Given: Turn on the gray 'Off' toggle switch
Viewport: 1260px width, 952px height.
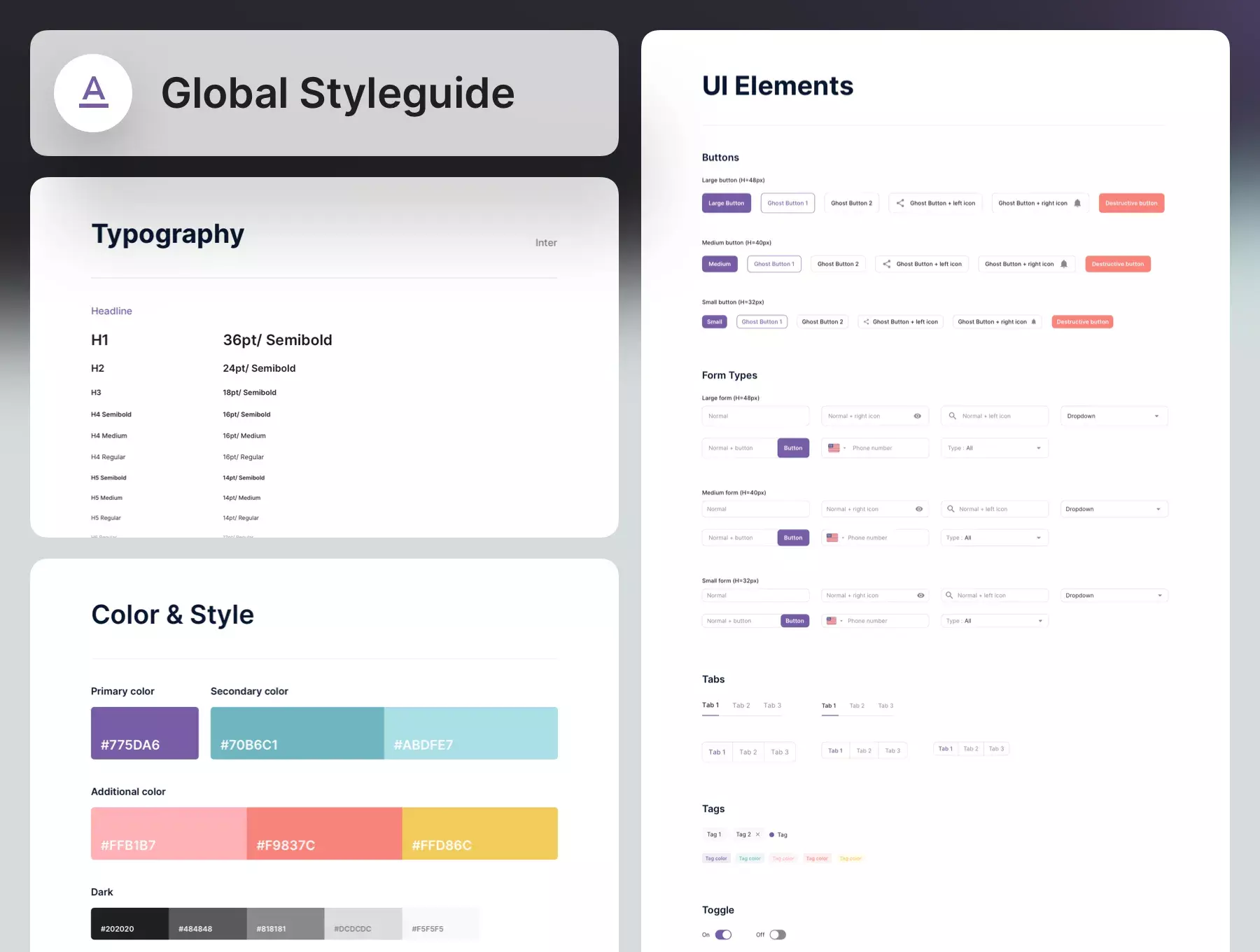Looking at the screenshot, I should [778, 934].
